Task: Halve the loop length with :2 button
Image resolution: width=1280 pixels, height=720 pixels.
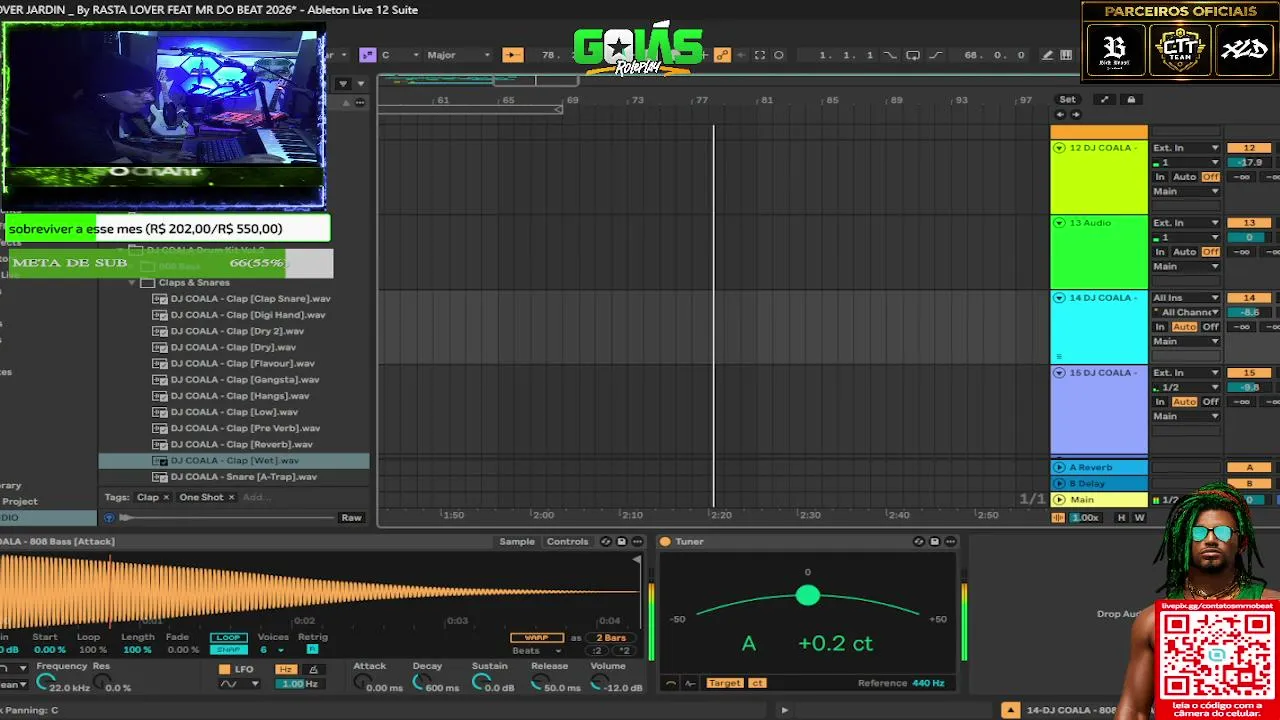Action: pos(597,650)
